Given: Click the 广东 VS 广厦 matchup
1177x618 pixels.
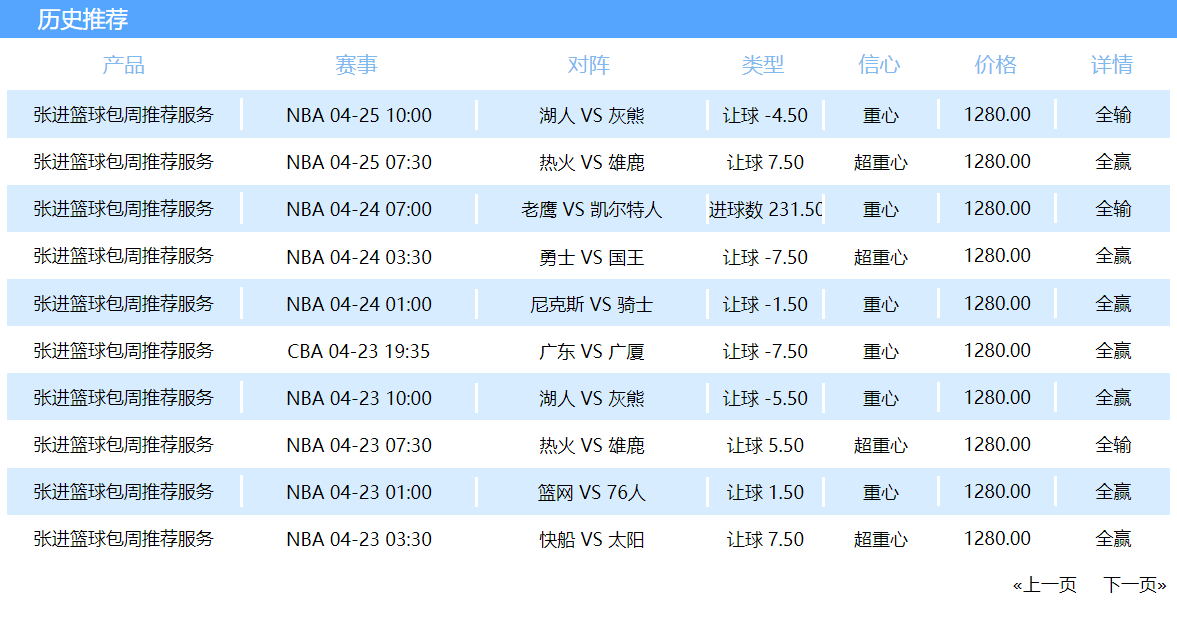Looking at the screenshot, I should (x=592, y=351).
